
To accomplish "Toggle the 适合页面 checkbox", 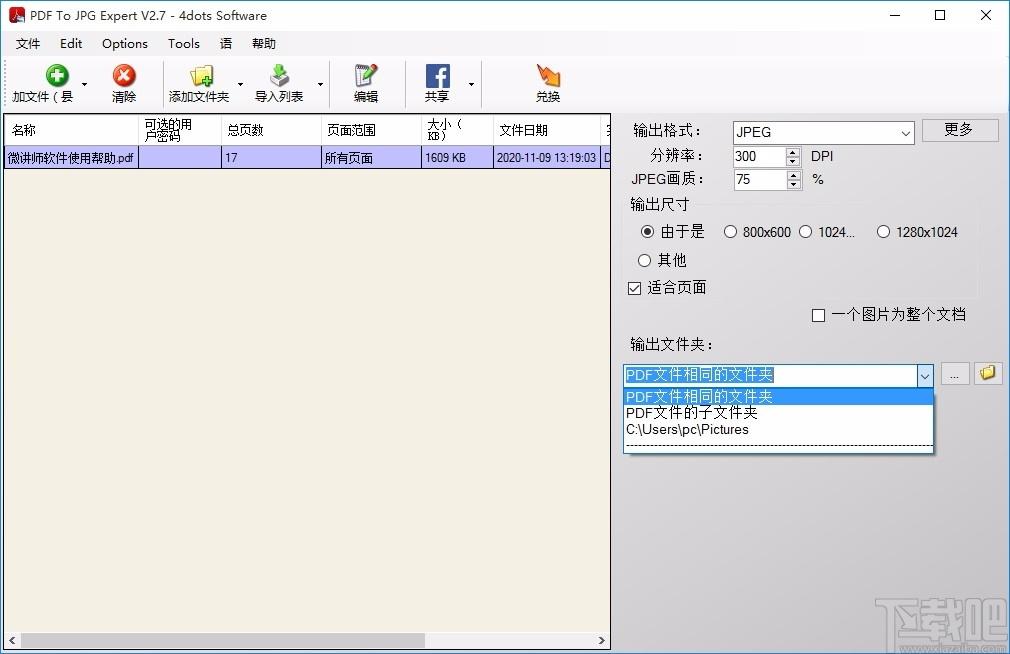I will pos(634,288).
